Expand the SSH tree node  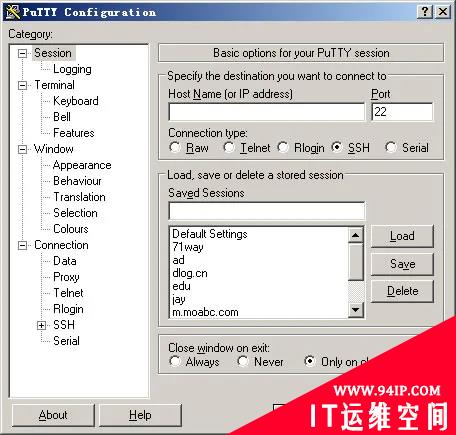[x=41, y=325]
